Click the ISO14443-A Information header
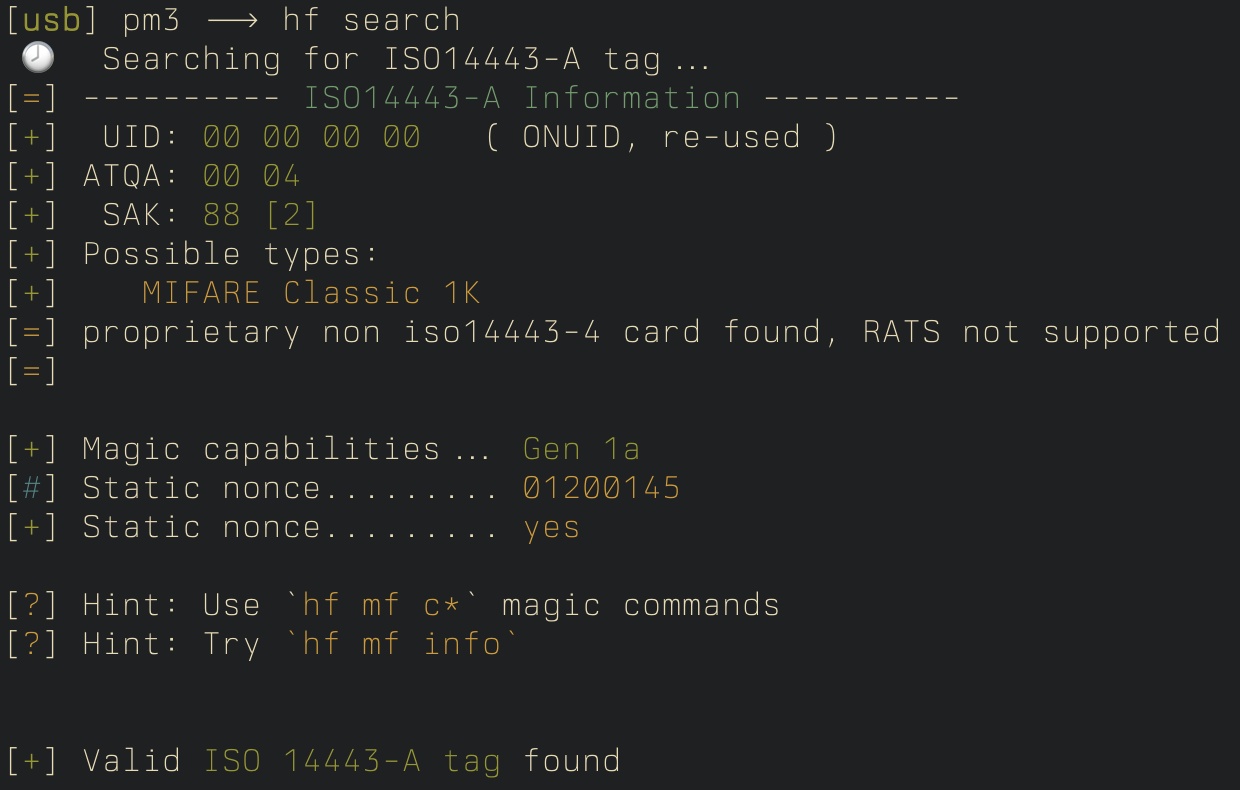This screenshot has width=1240, height=790. click(x=522, y=98)
